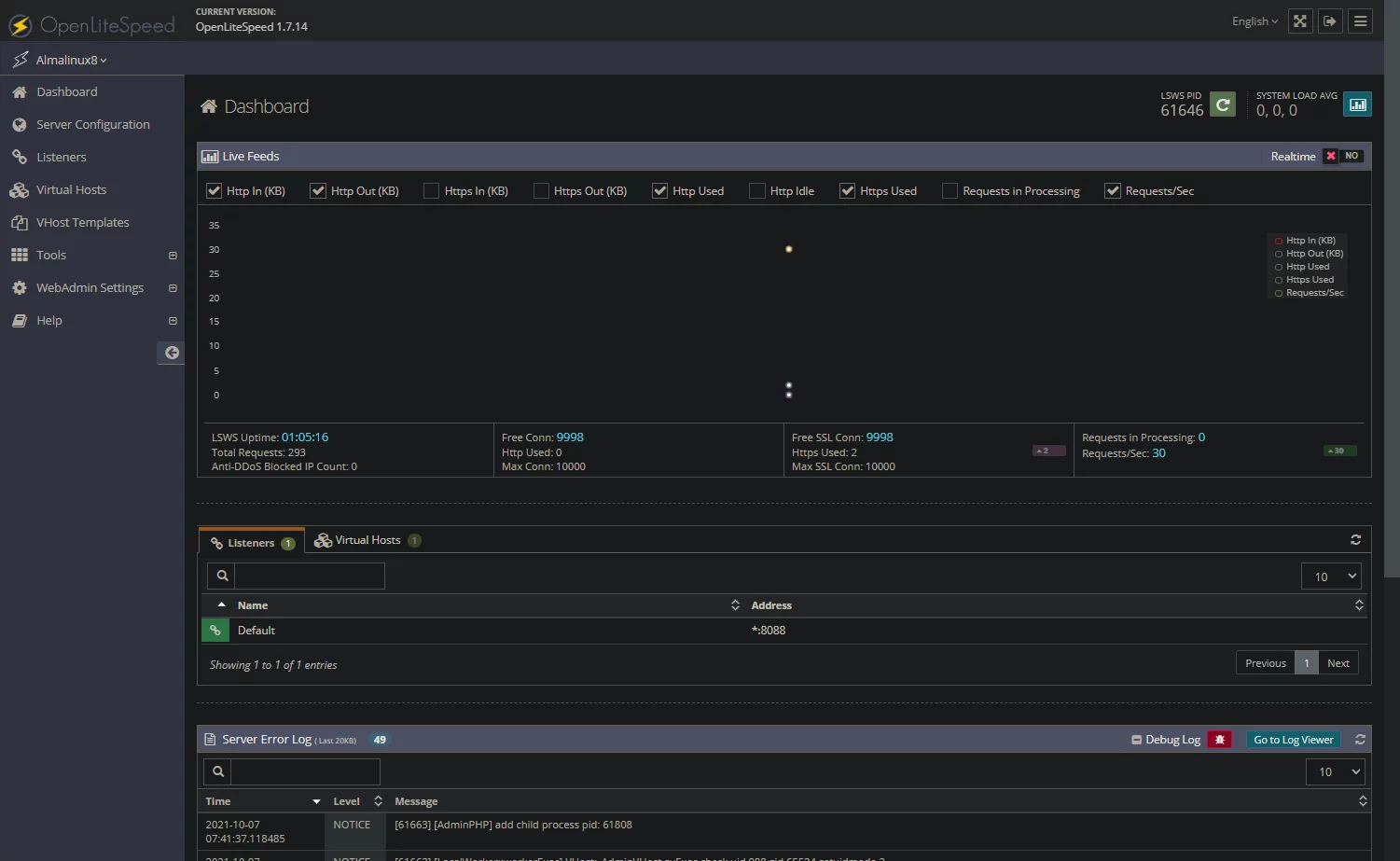Collapse the sidebar with arrow icon
The image size is (1400, 861).
[172, 353]
